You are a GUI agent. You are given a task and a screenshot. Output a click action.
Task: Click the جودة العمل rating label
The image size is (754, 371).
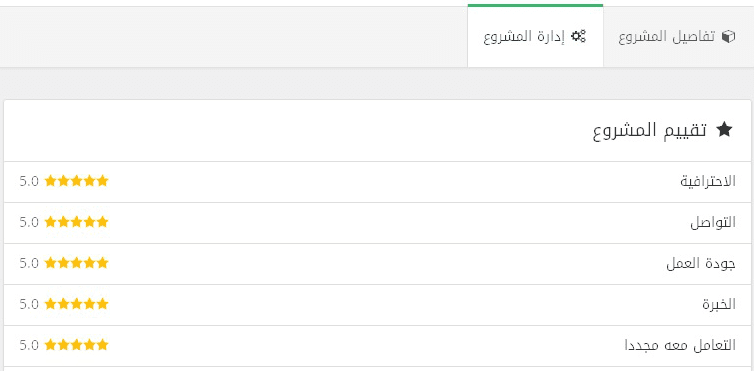click(x=701, y=263)
